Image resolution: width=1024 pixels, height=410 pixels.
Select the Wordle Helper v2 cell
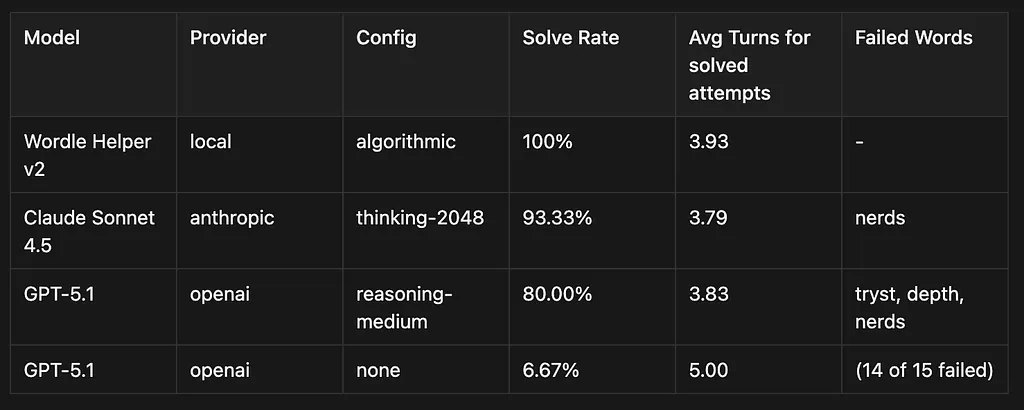pyautogui.click(x=87, y=155)
